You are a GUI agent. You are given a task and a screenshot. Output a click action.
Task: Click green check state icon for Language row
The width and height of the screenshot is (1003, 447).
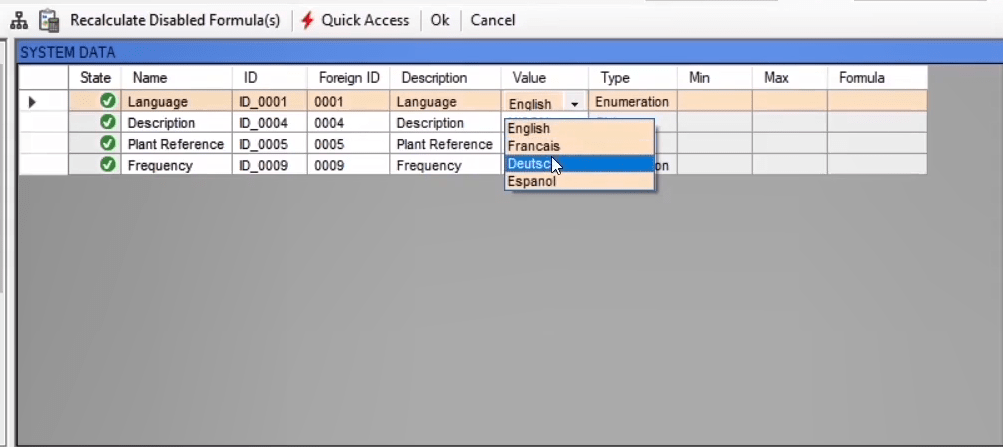108,101
